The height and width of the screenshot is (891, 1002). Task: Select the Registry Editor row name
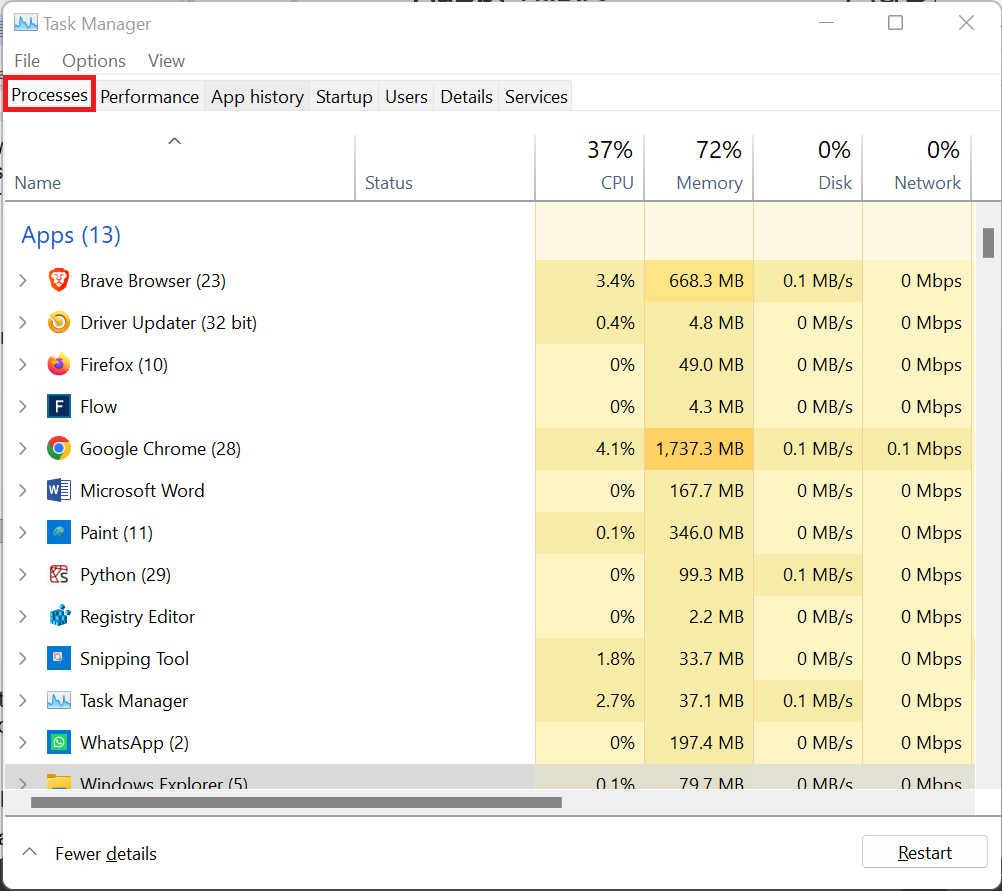137,616
